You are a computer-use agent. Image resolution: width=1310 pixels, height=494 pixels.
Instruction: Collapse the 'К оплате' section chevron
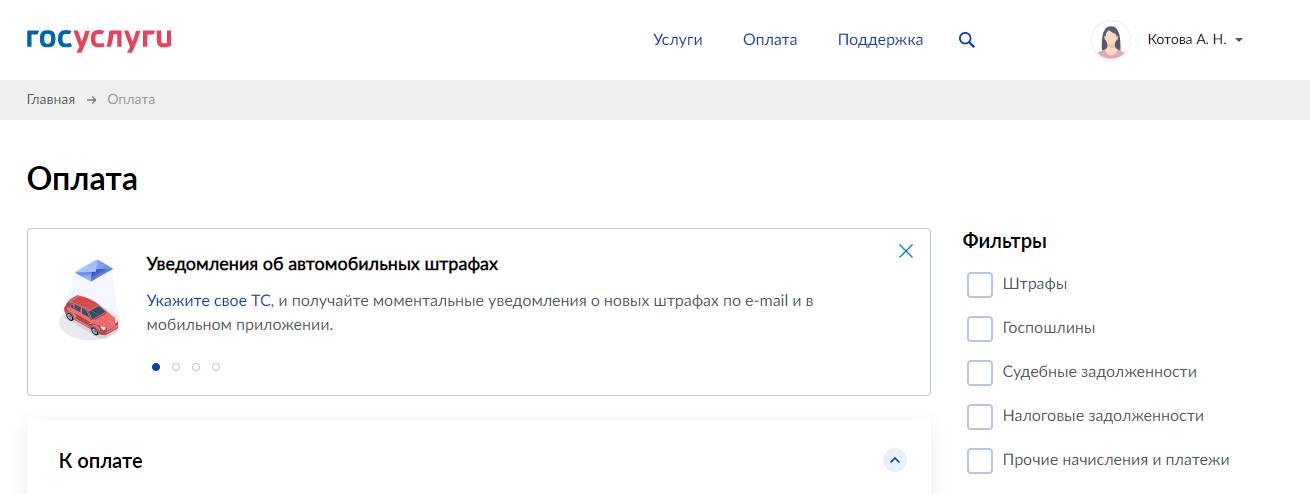(x=895, y=460)
